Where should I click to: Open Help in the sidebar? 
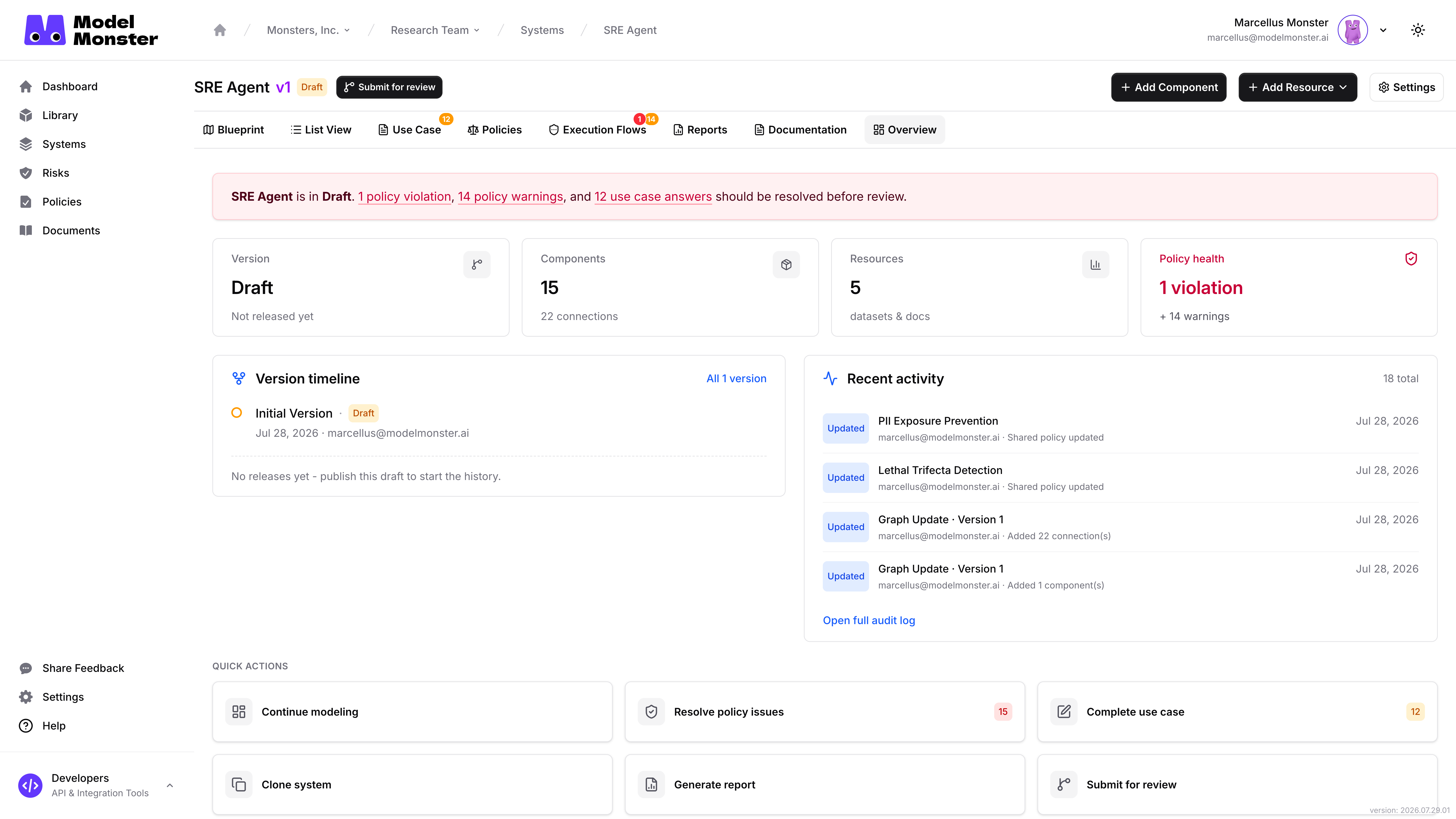pos(54,726)
